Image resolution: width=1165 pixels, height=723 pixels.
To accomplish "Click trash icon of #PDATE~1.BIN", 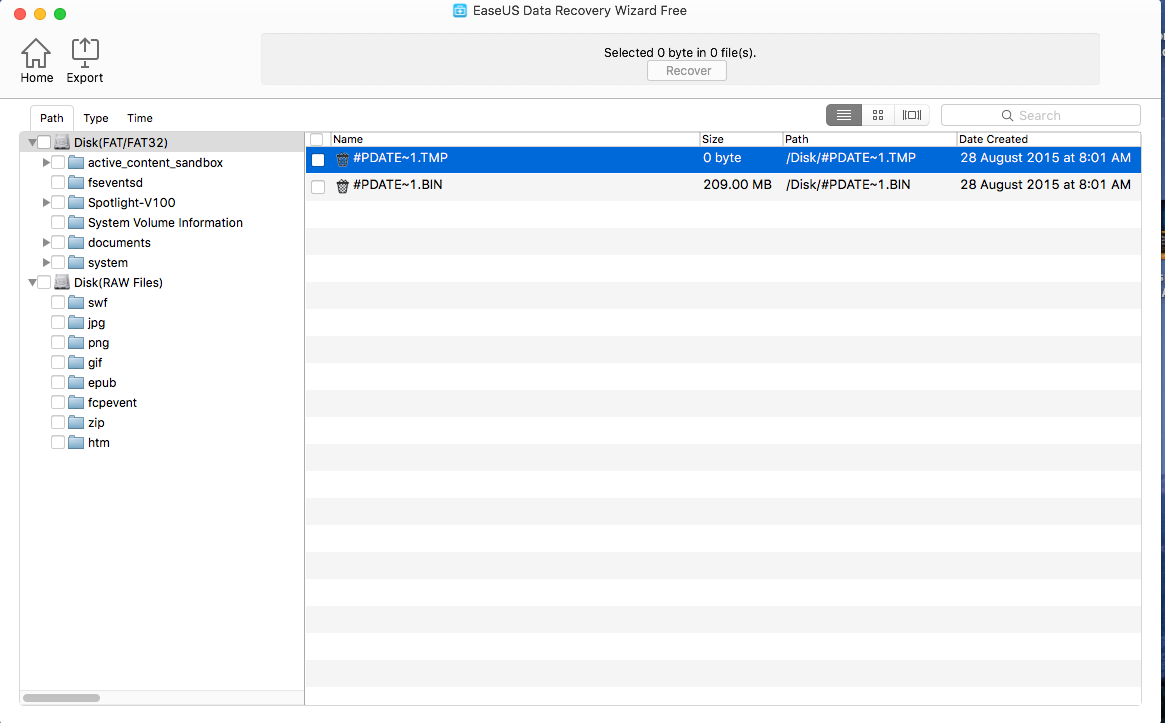I will [342, 186].
